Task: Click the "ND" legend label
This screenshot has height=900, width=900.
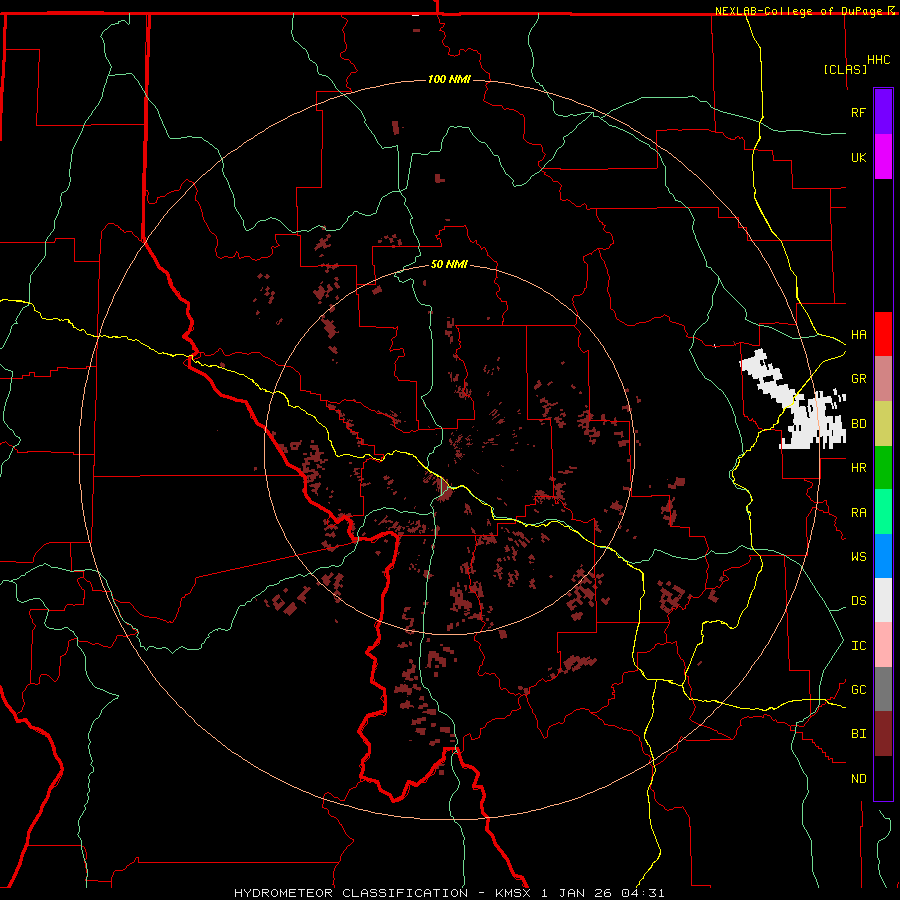Action: coord(858,778)
